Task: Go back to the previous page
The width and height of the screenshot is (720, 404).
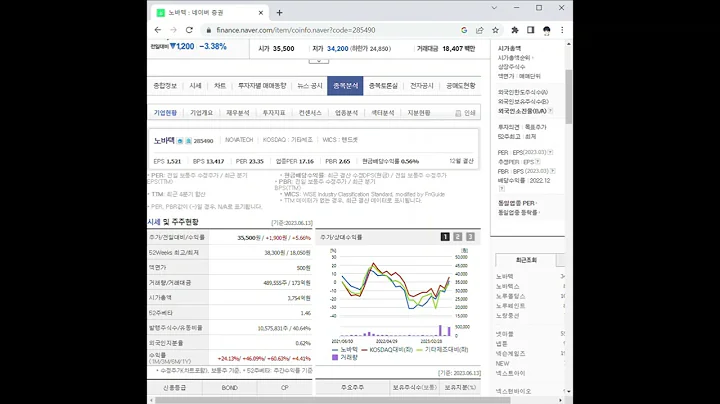Action: (158, 30)
